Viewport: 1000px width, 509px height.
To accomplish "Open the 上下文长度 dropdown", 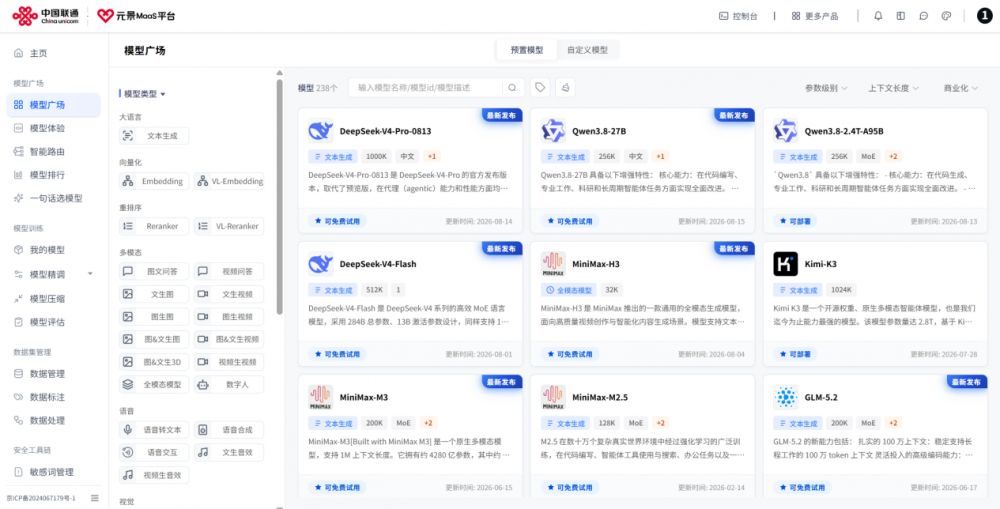I will [893, 88].
